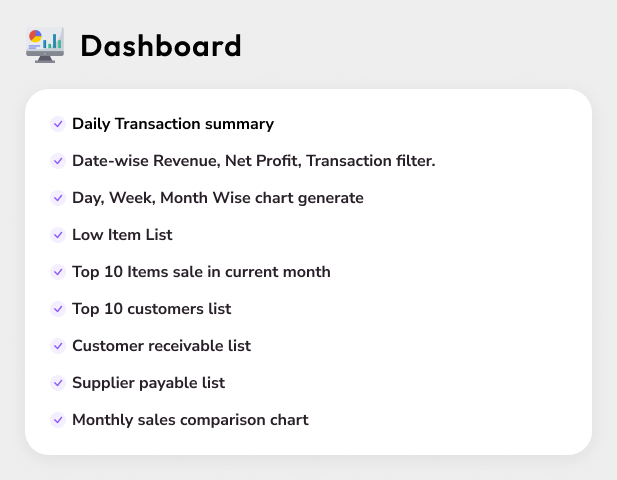This screenshot has width=617, height=480.
Task: Click checkmark beside Day, Week, Month chart
Action: (x=58, y=198)
